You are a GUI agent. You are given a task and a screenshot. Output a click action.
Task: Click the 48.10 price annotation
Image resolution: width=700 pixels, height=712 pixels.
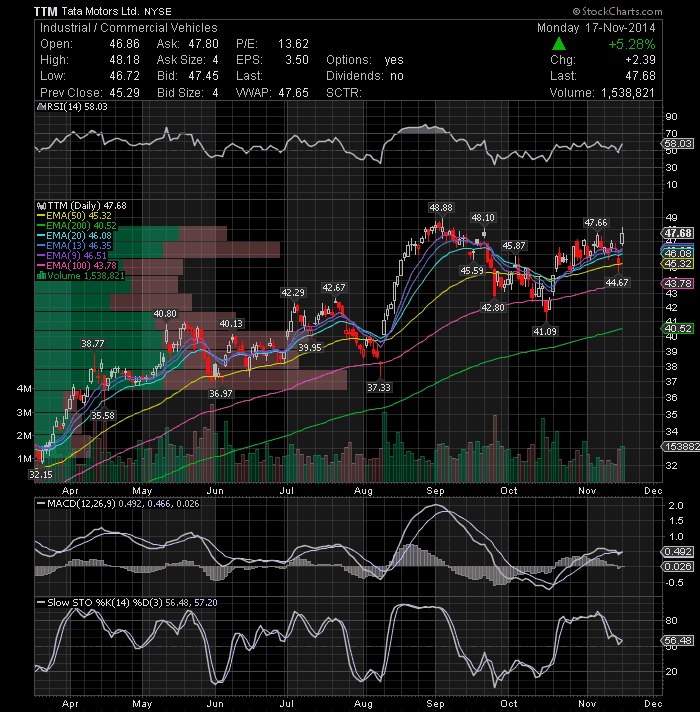click(483, 218)
